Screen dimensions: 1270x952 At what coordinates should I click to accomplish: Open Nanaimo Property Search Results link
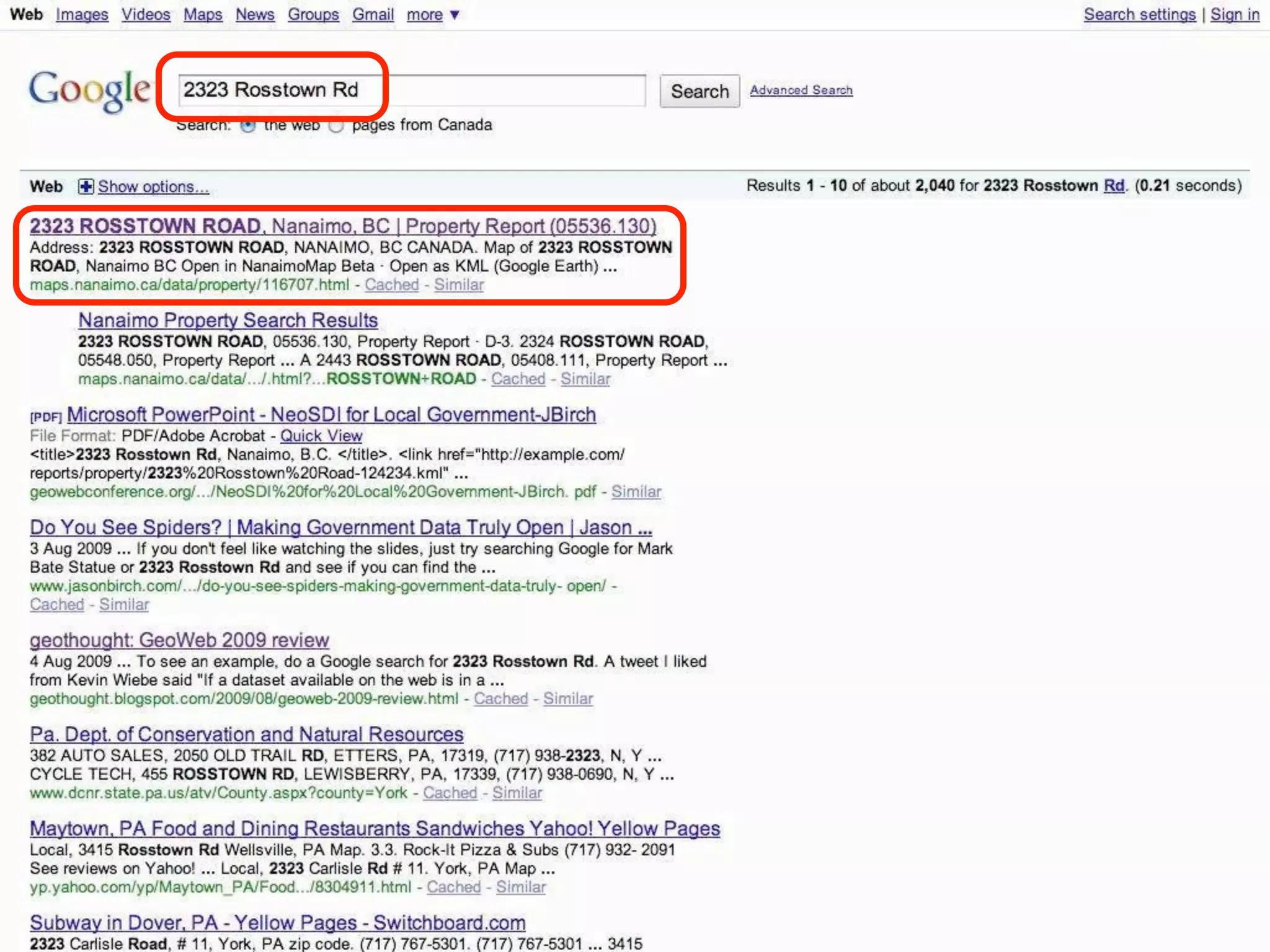228,320
